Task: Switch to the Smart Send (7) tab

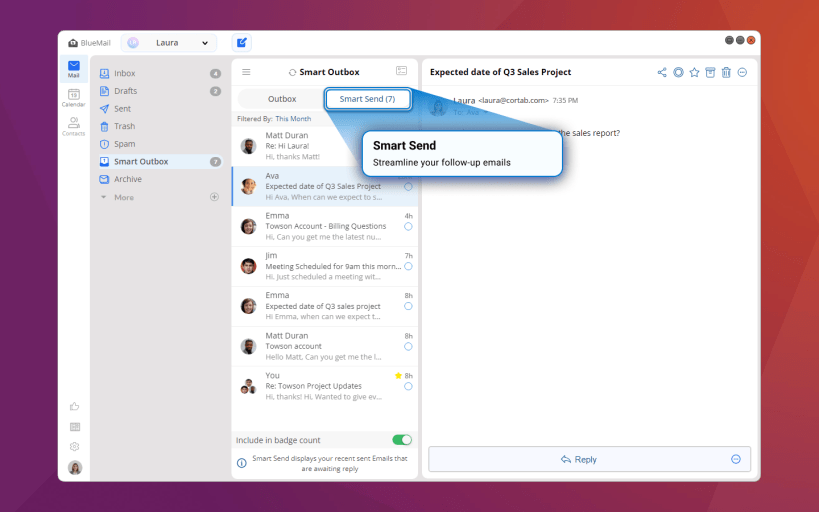Action: [x=368, y=99]
